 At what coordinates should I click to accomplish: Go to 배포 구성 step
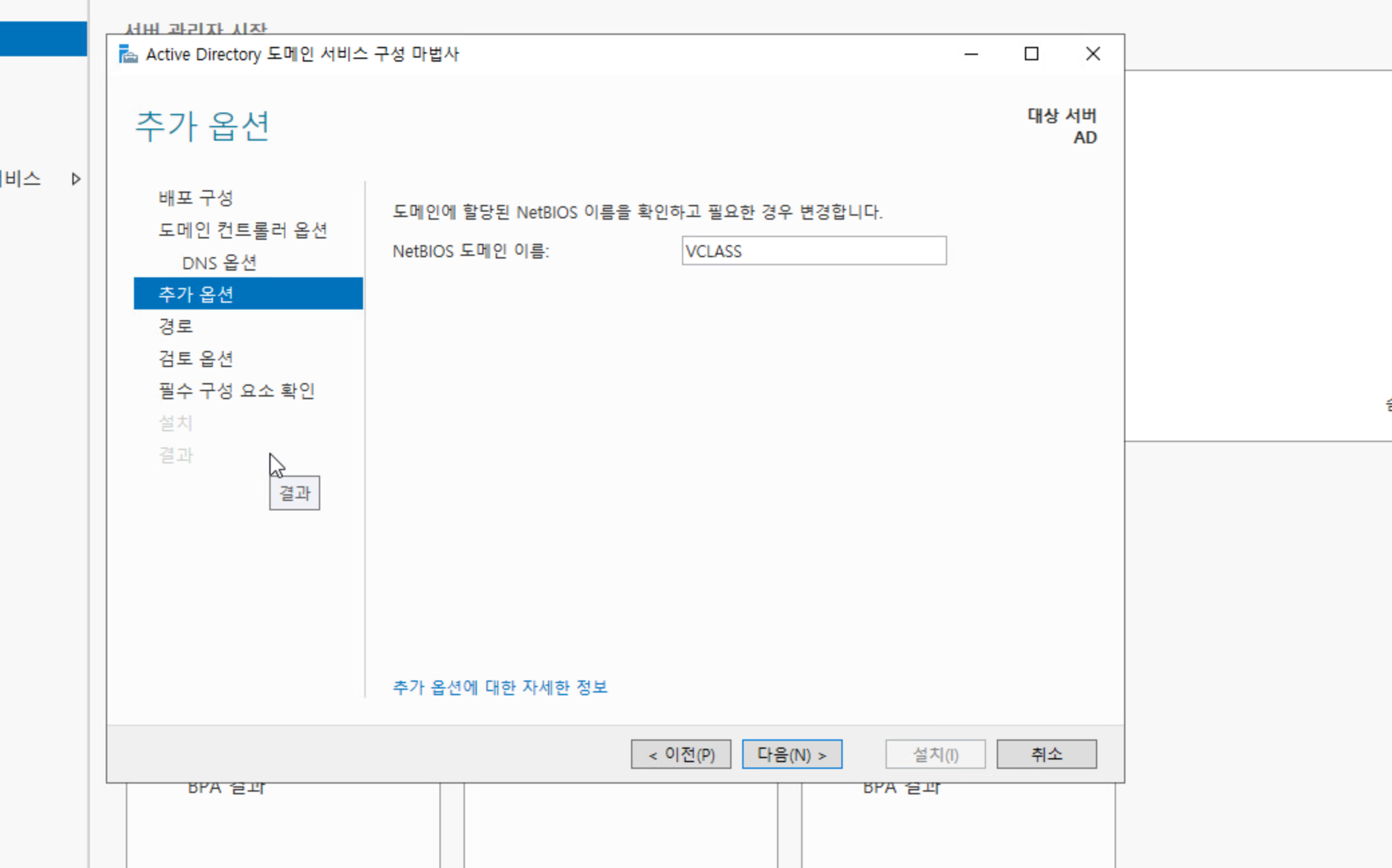[196, 198]
